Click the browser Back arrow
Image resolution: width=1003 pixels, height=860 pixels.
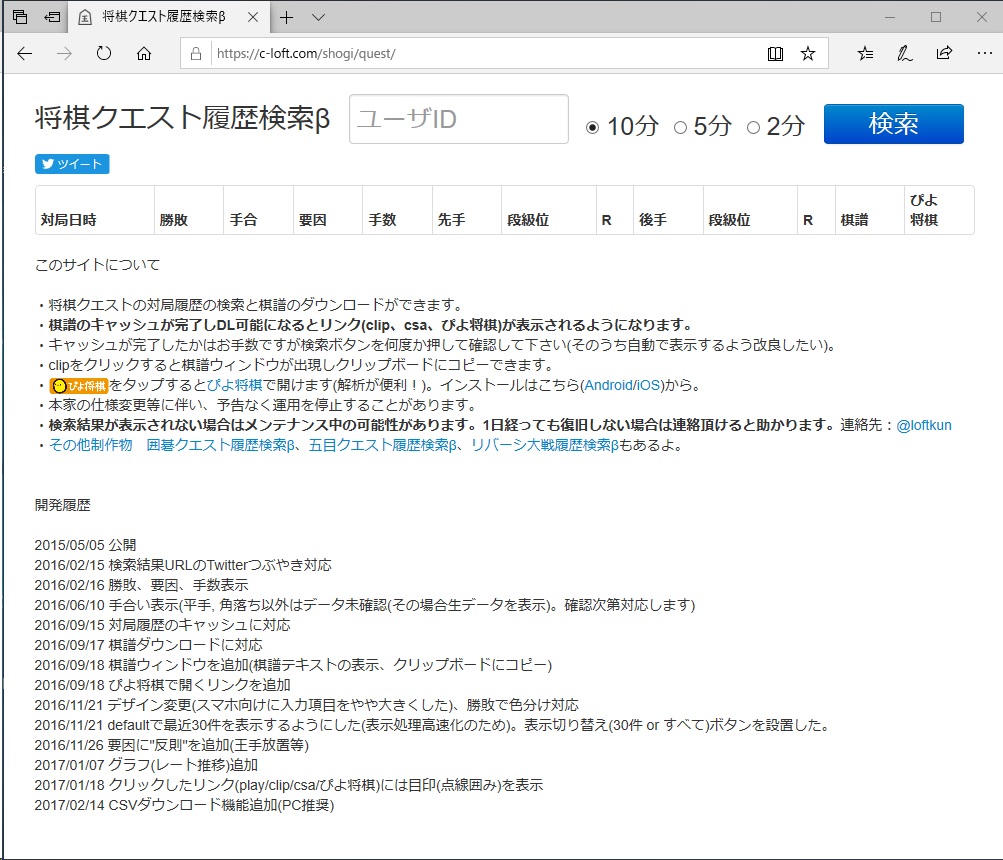(x=24, y=54)
